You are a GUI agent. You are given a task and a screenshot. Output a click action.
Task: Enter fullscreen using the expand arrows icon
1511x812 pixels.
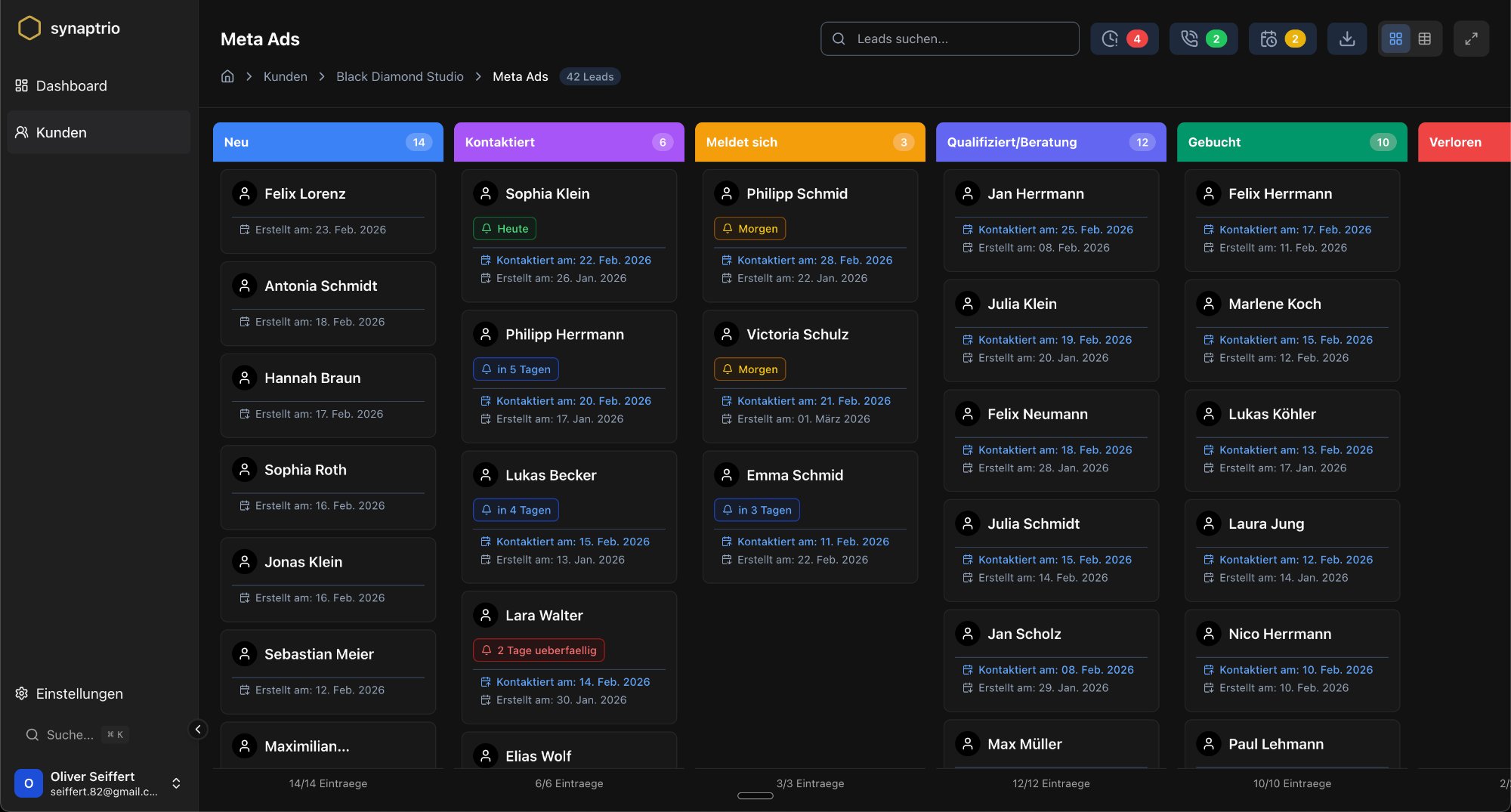coord(1471,38)
